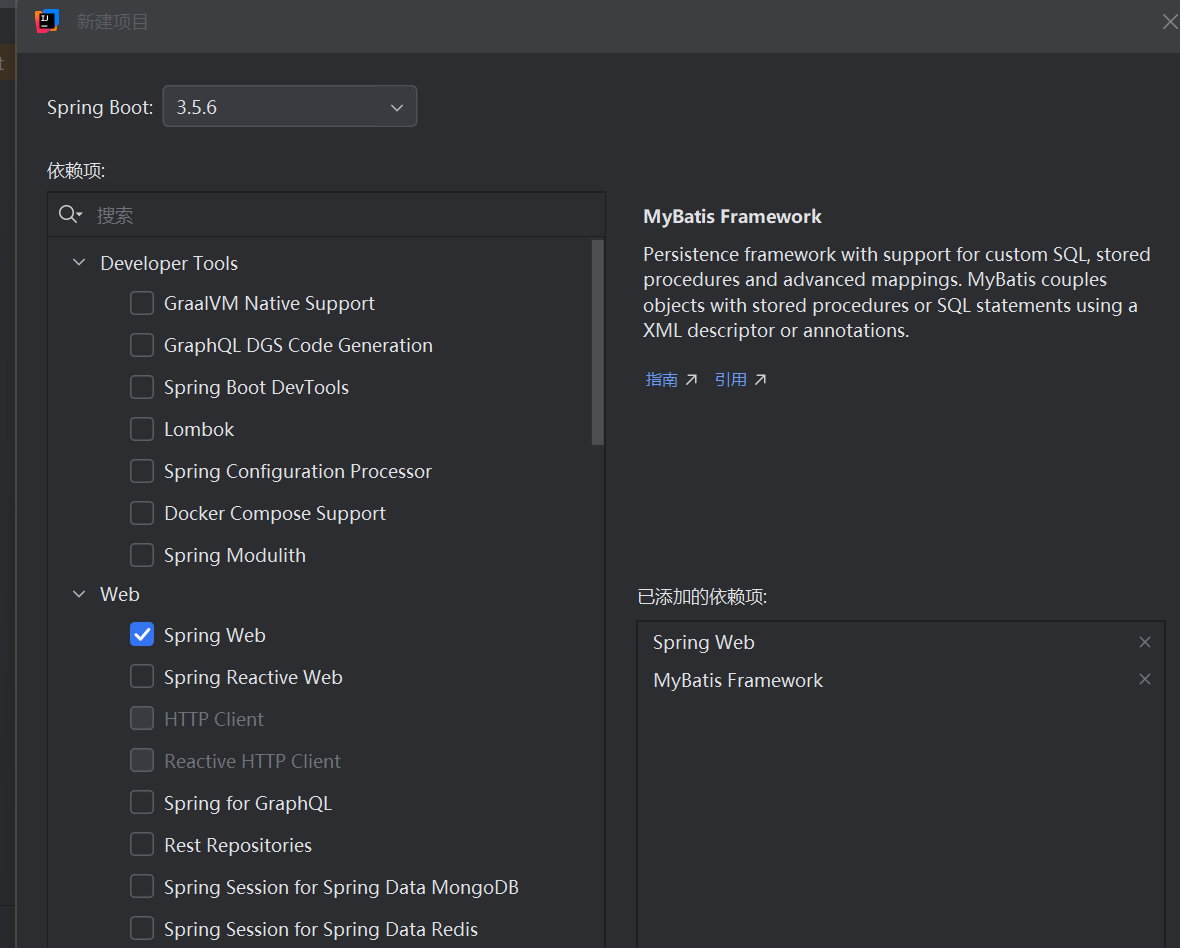Click the MyBatis Framework description heading

(731, 217)
